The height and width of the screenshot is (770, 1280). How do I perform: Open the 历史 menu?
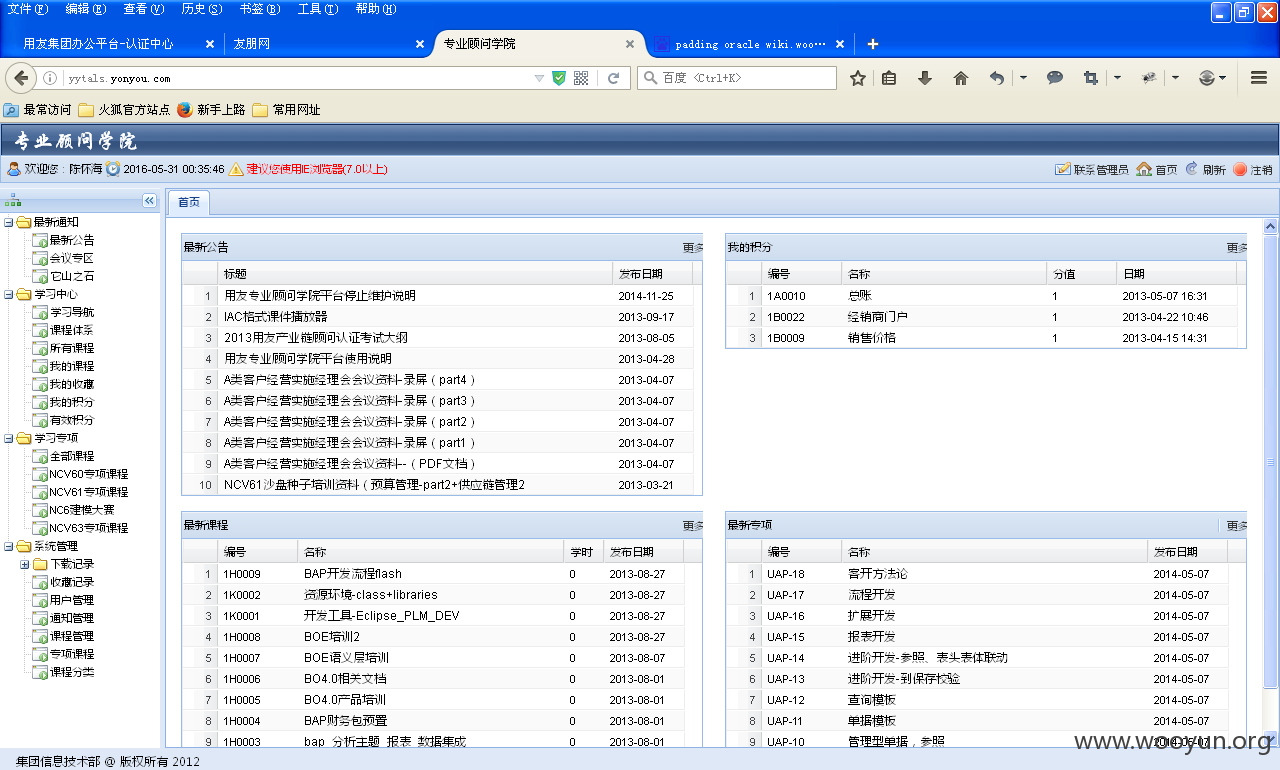tap(202, 9)
